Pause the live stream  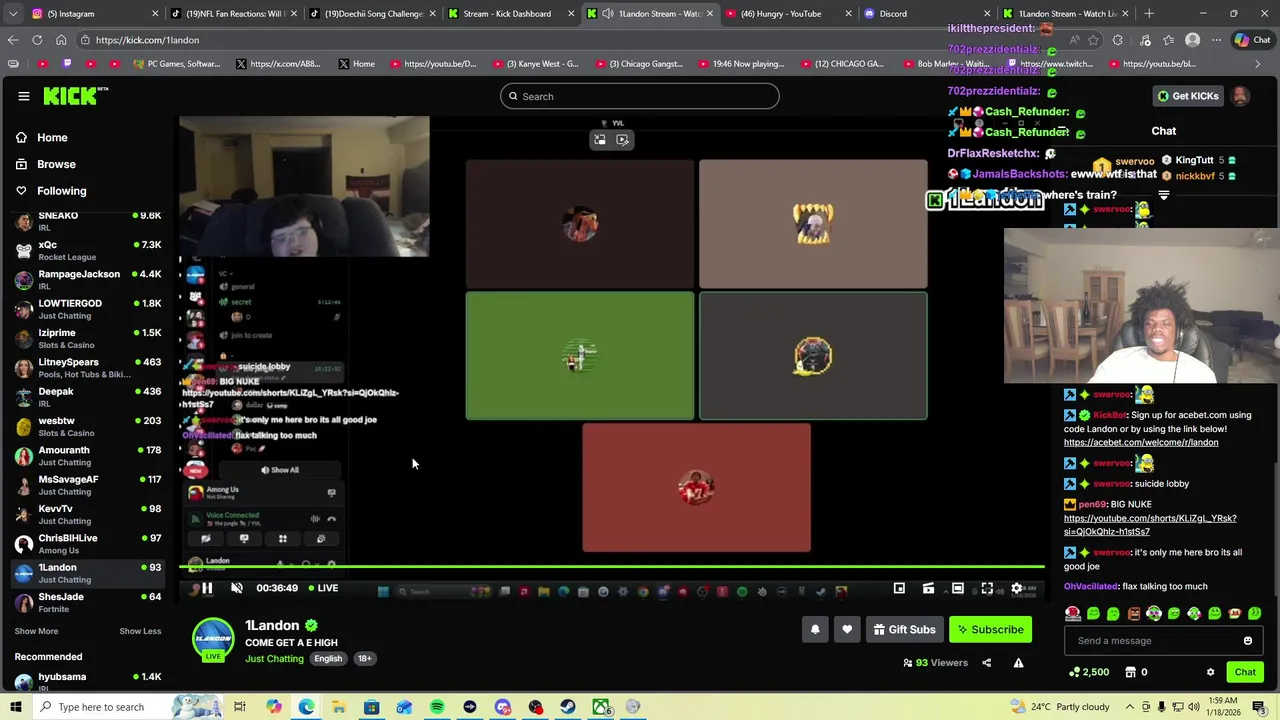pyautogui.click(x=207, y=588)
